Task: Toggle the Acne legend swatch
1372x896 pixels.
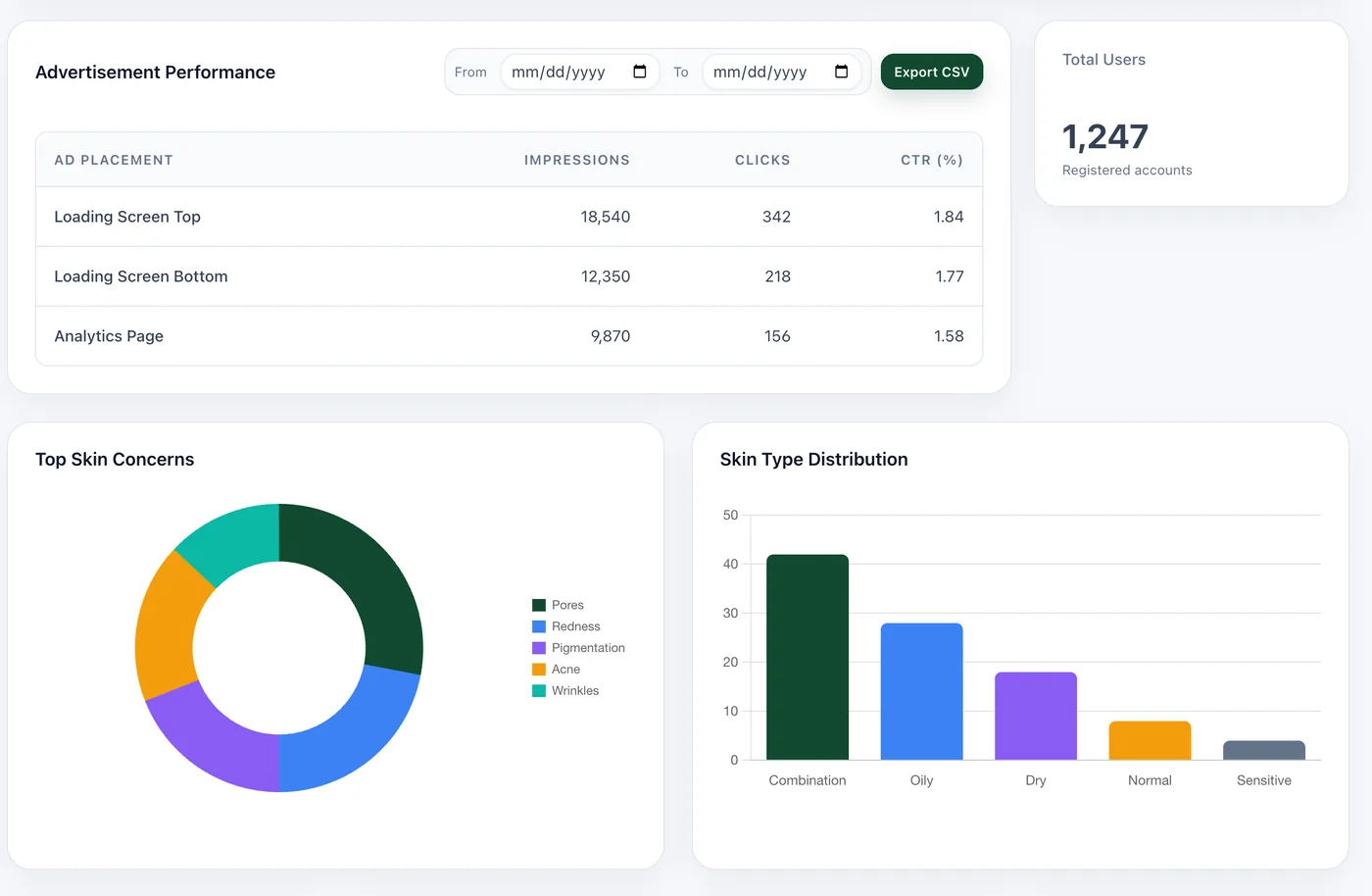Action: 539,670
